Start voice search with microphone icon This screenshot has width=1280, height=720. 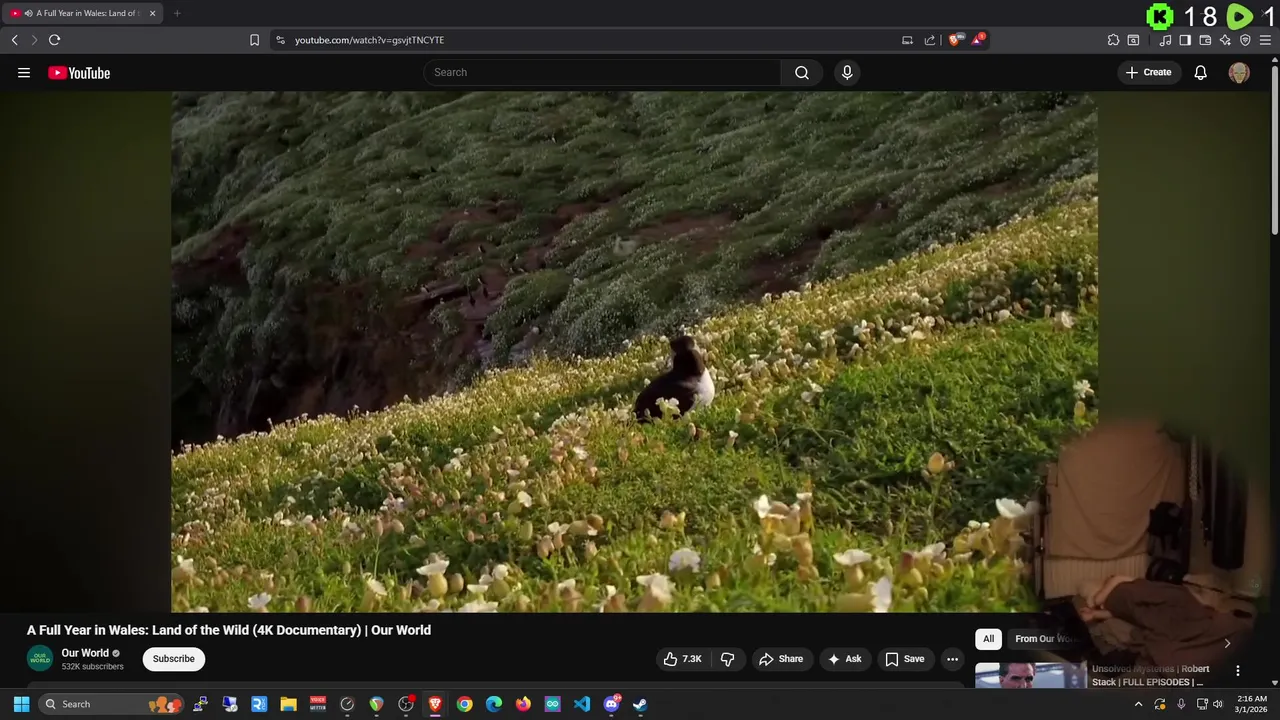[x=847, y=72]
